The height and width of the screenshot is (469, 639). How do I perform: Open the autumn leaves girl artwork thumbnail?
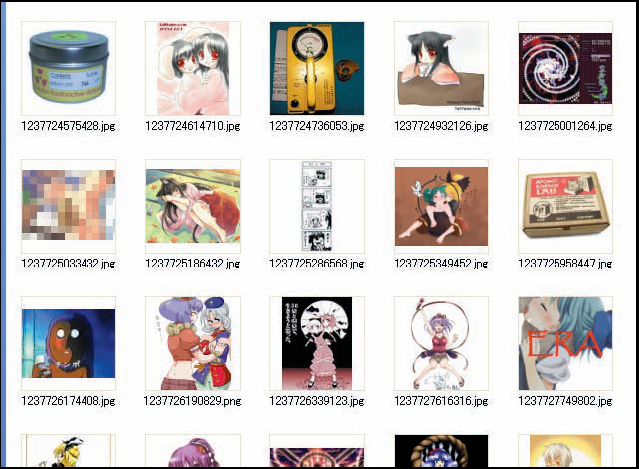(193, 206)
